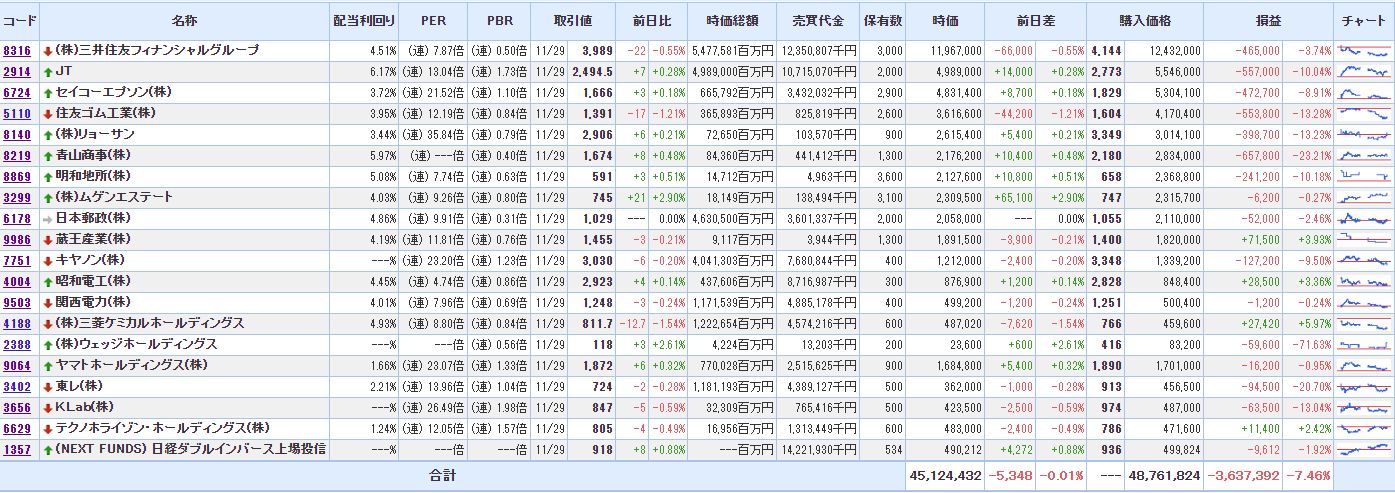Click the gray sideways arrow beside 日本郵政

(48, 218)
